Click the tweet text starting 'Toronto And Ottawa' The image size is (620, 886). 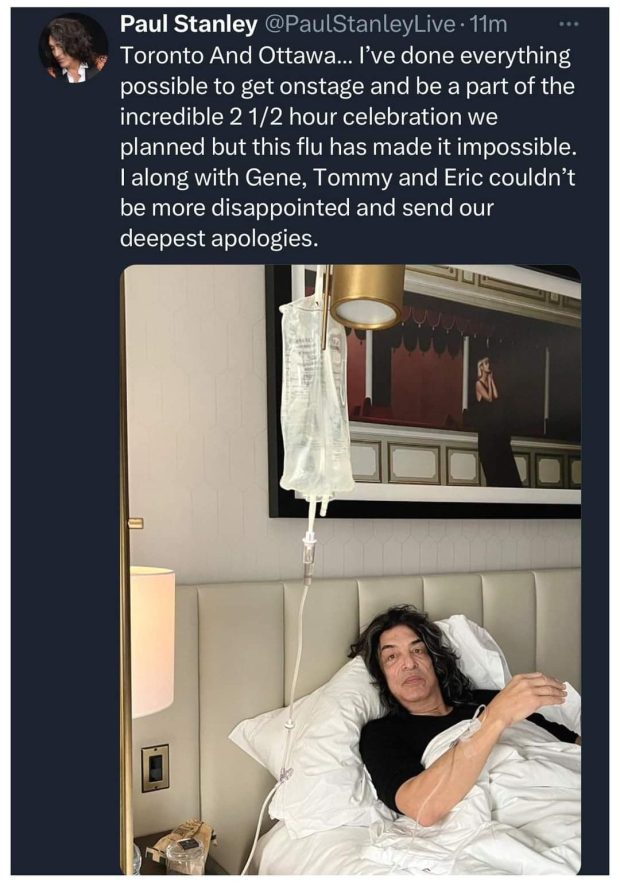tap(348, 147)
